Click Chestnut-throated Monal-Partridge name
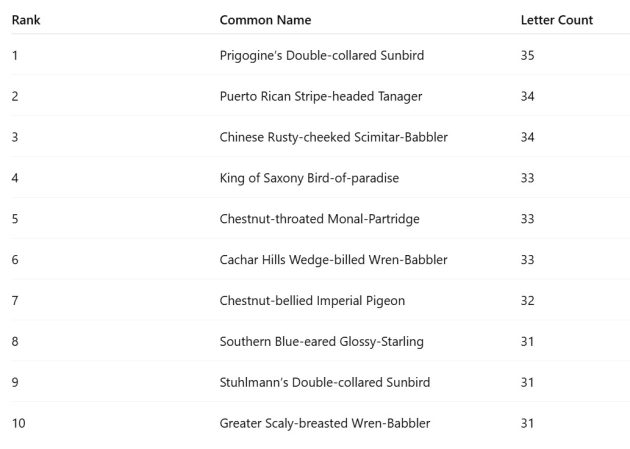630x449 pixels. click(x=319, y=219)
